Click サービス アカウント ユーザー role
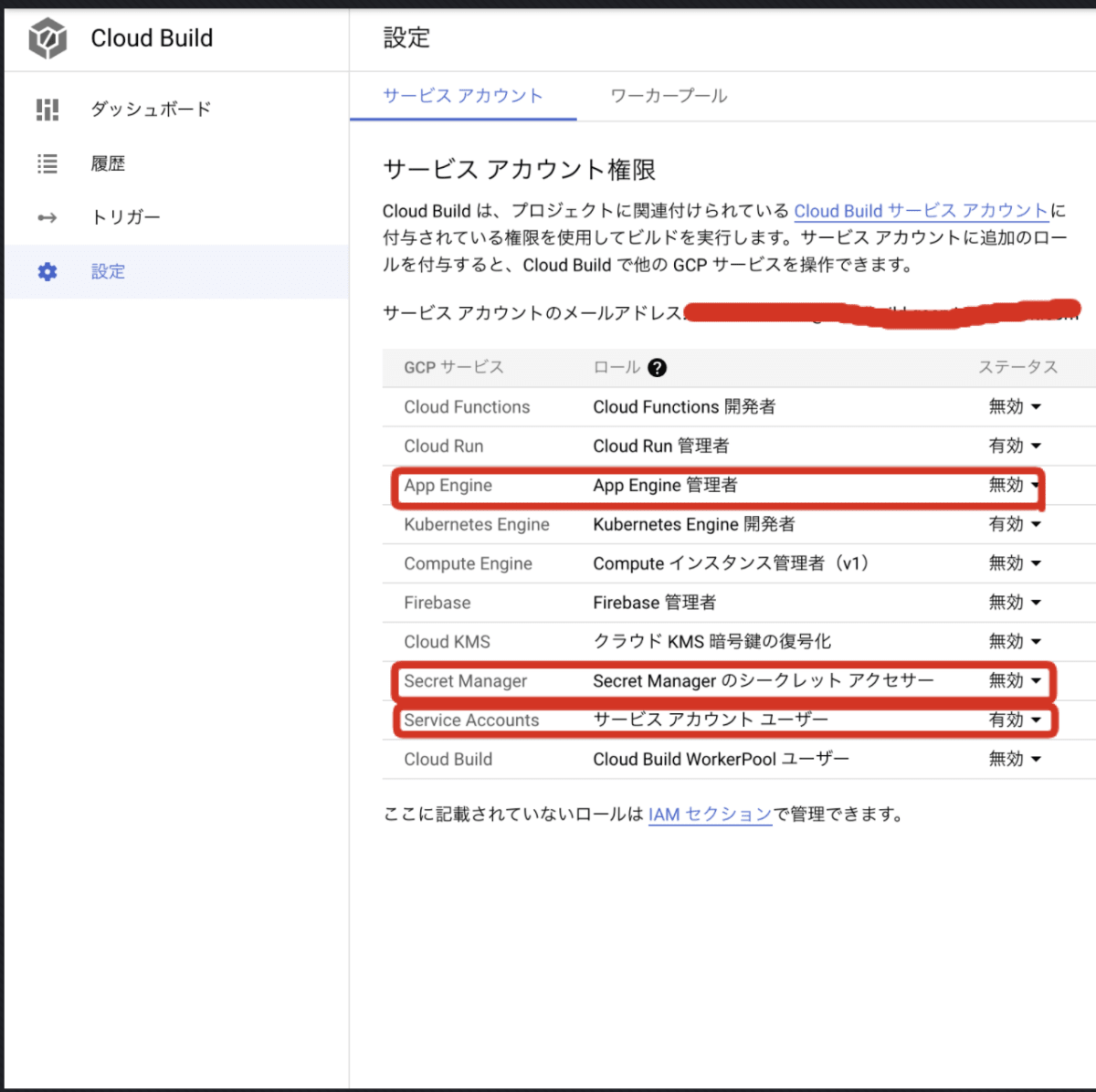The width and height of the screenshot is (1096, 1092). pos(711,721)
